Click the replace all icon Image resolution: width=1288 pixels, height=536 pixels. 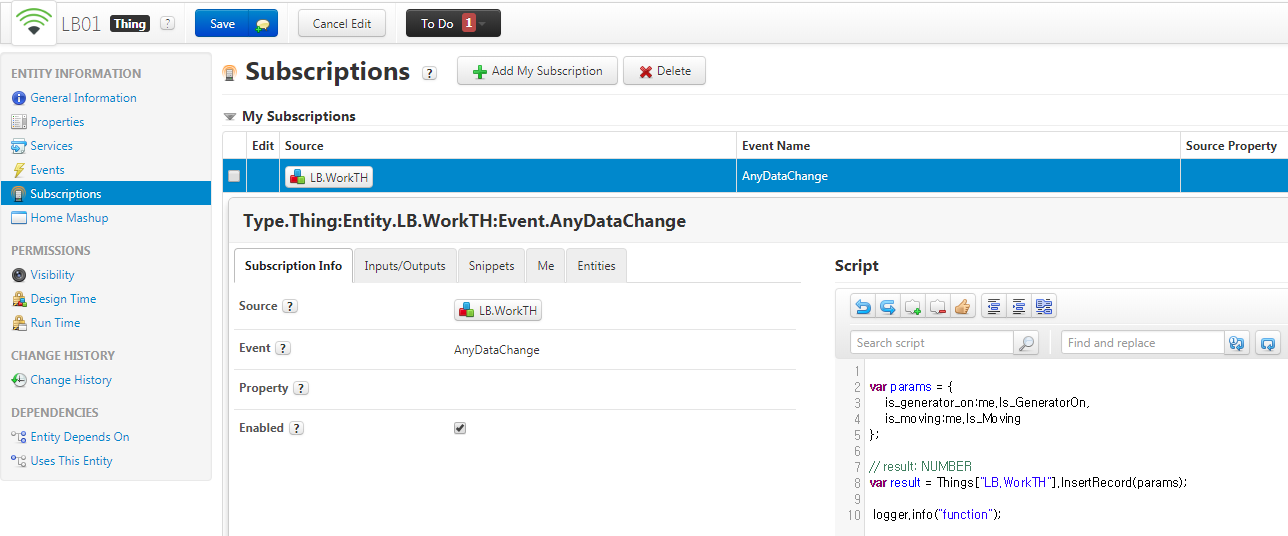[x=1268, y=343]
